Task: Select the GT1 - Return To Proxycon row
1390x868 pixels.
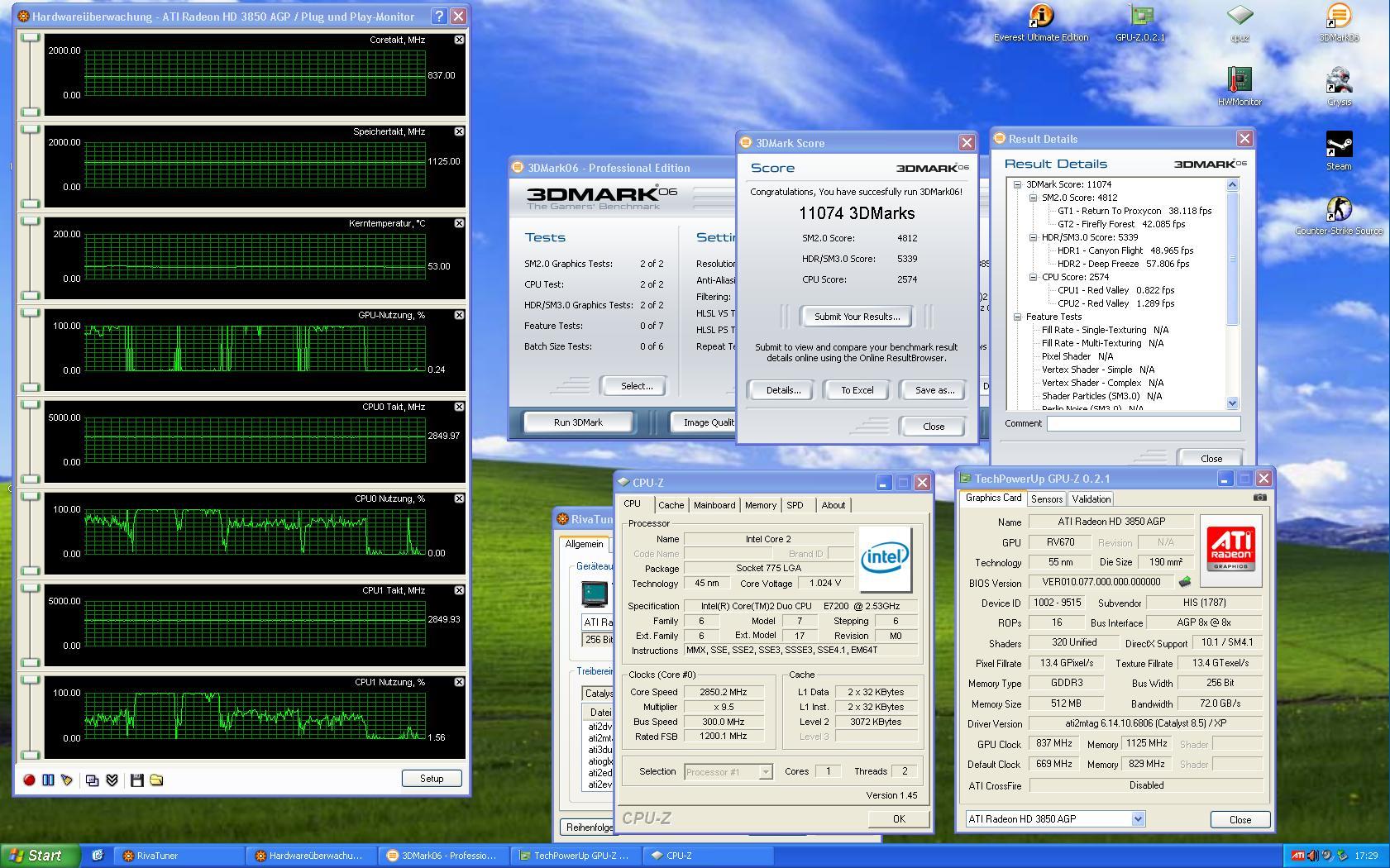Action: 1134,211
